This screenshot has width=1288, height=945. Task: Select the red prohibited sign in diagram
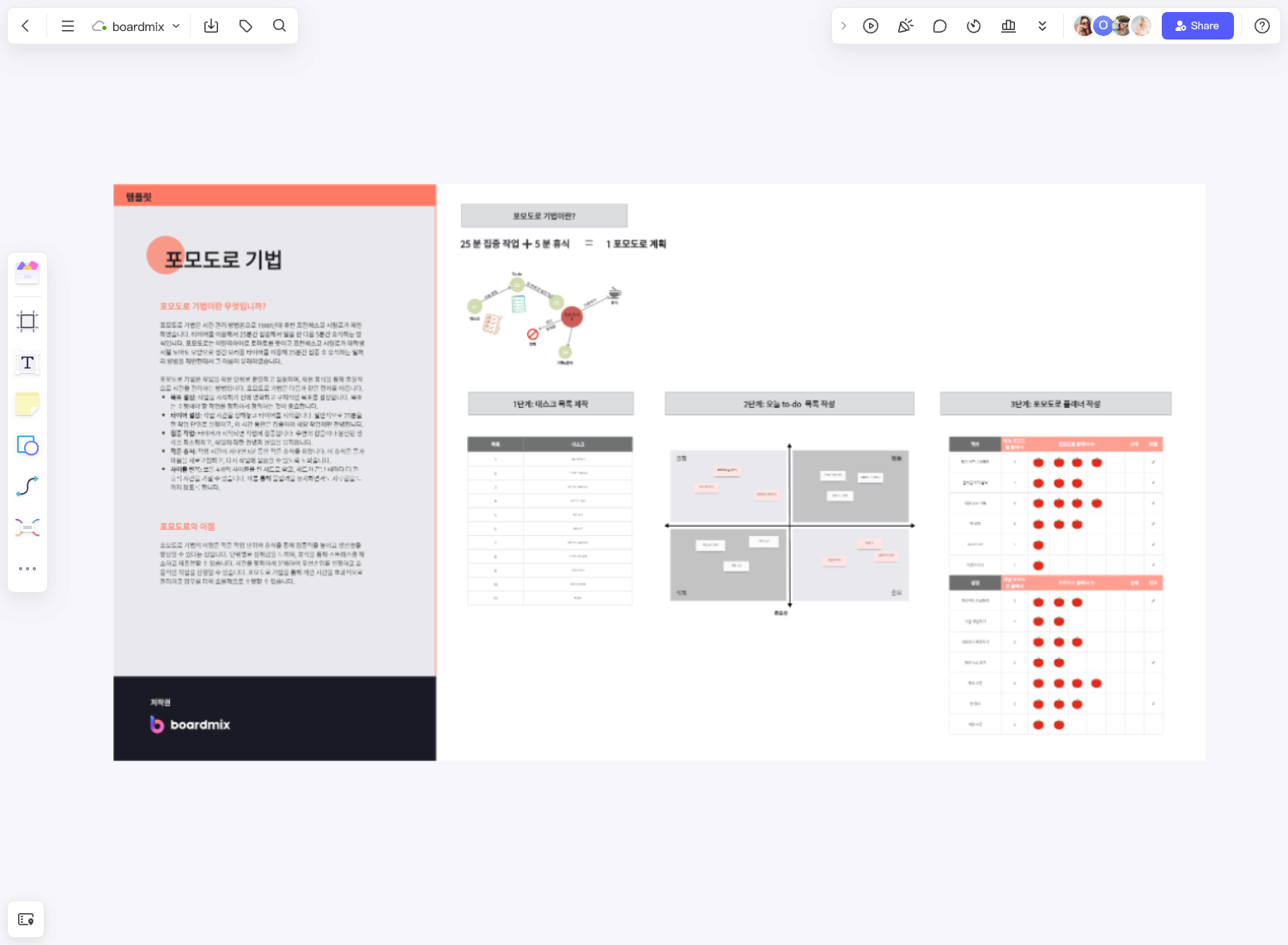[532, 333]
